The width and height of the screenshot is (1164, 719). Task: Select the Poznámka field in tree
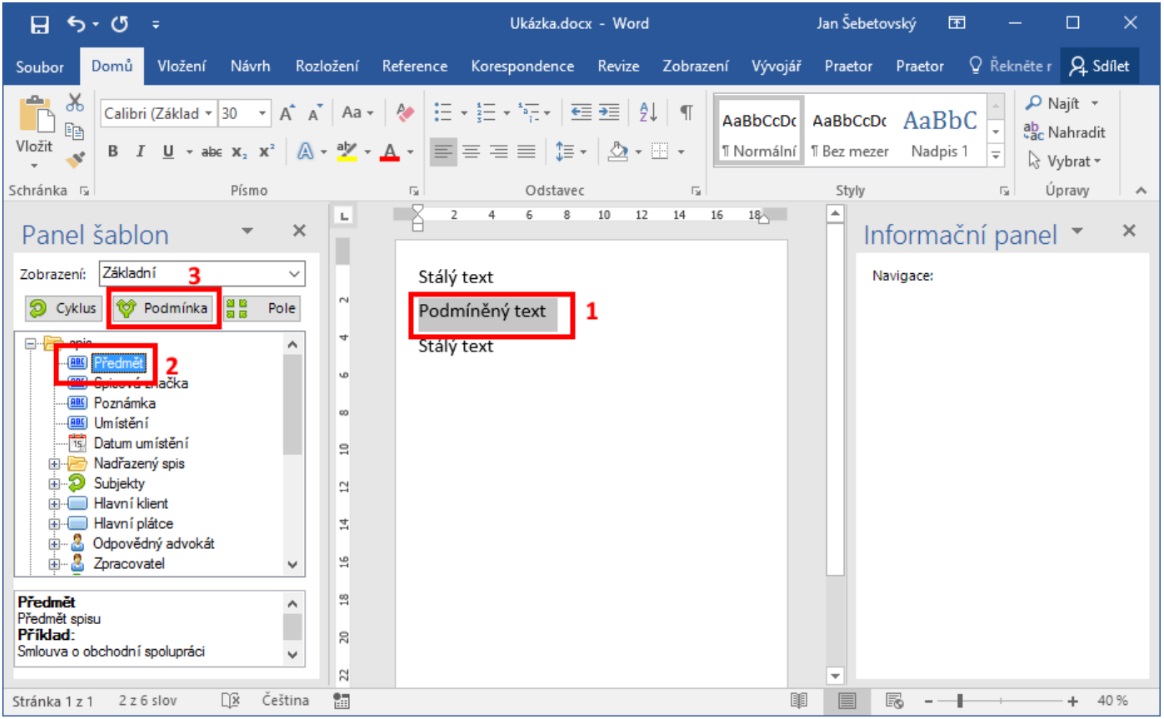[x=124, y=403]
